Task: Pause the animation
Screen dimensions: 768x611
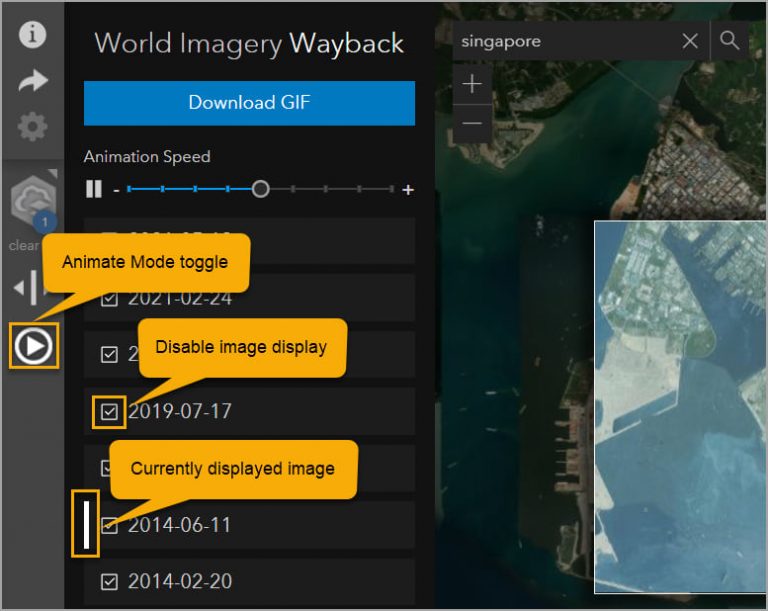Action: (x=94, y=189)
